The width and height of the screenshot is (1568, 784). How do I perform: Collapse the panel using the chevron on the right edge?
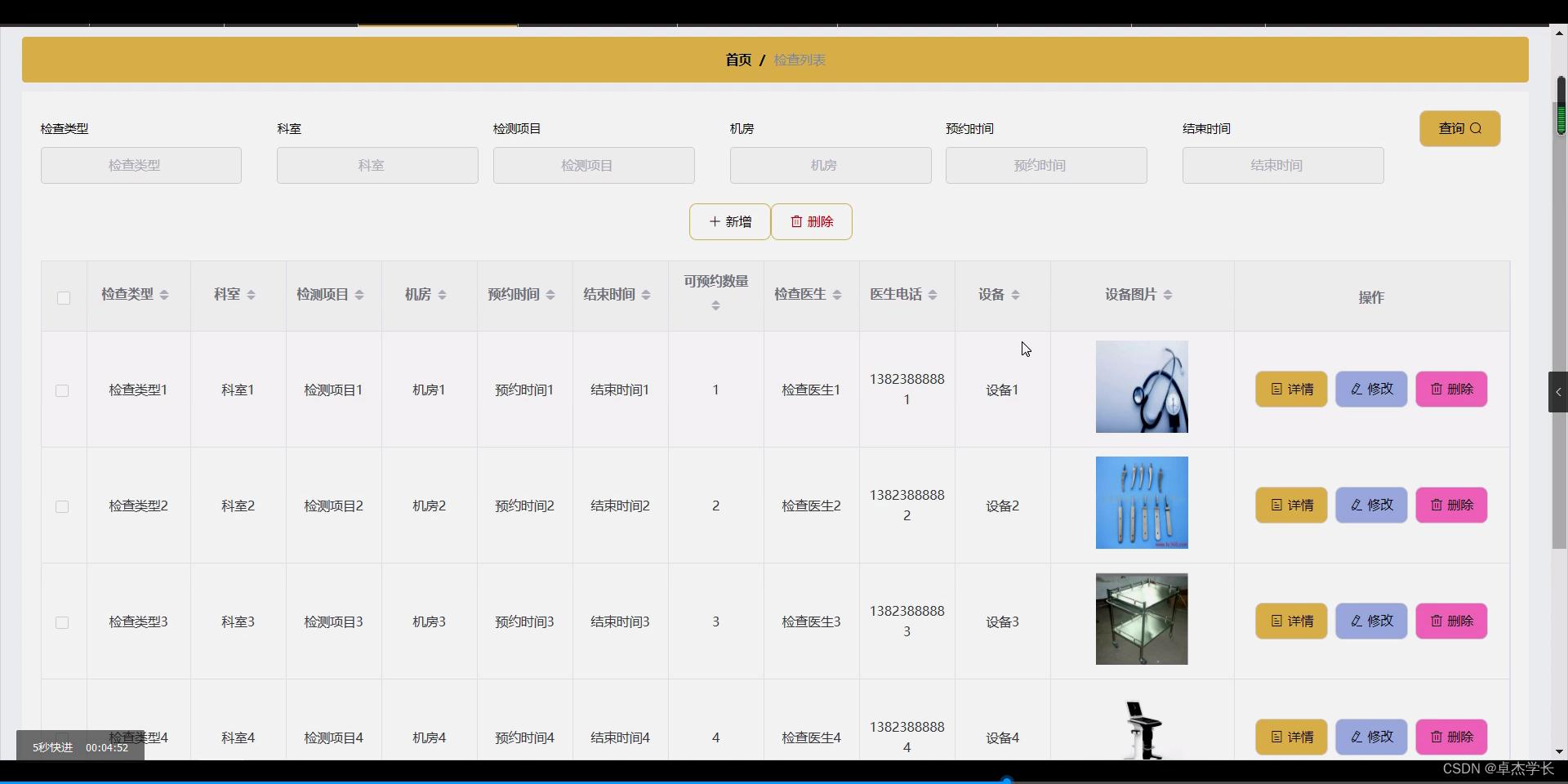click(1558, 392)
